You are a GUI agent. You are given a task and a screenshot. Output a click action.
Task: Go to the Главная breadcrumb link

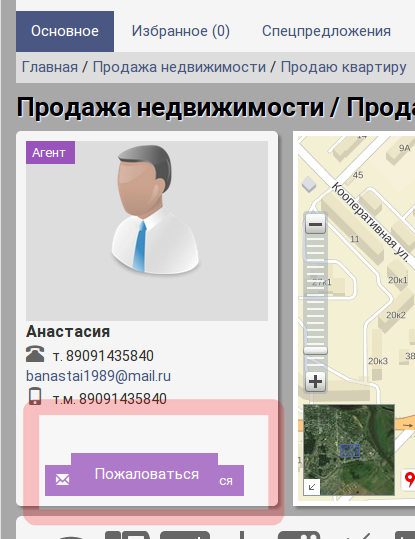coord(50,67)
